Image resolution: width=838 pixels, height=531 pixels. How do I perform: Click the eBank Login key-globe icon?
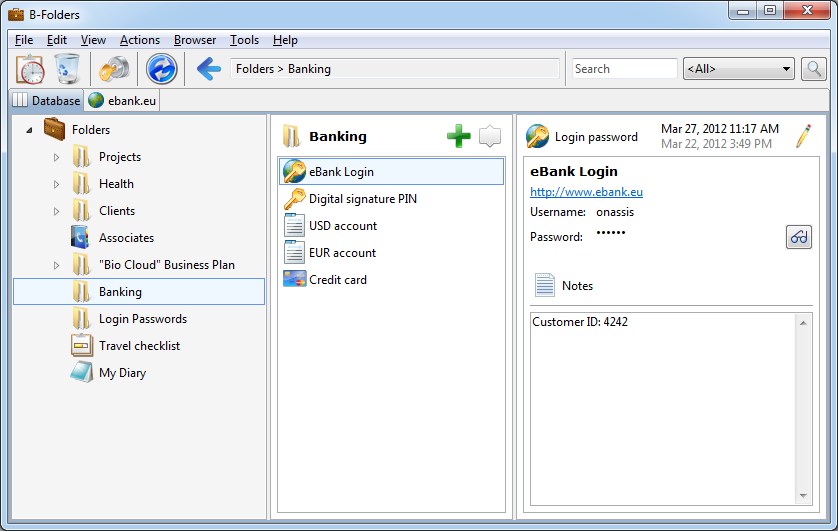click(294, 171)
